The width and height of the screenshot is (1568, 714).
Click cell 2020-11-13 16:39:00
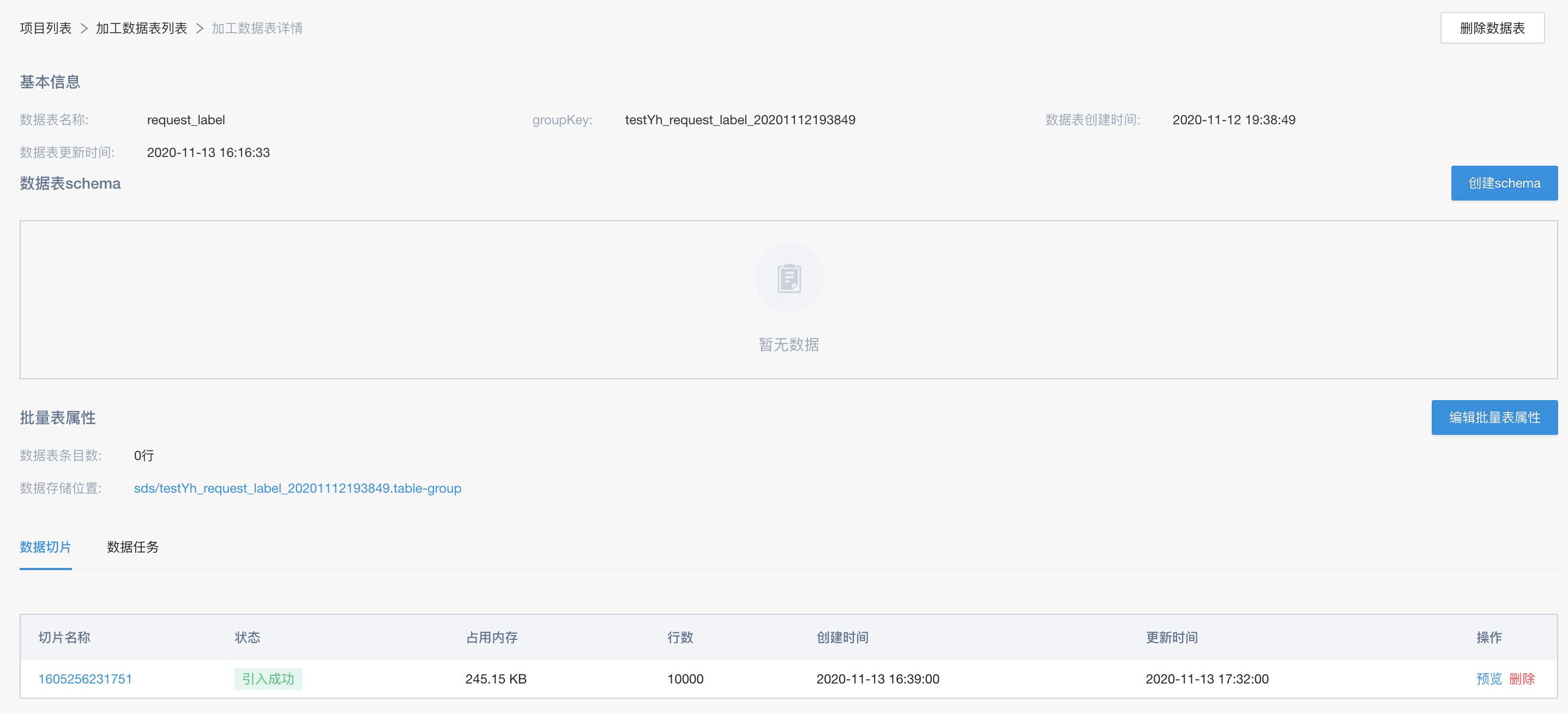point(878,679)
